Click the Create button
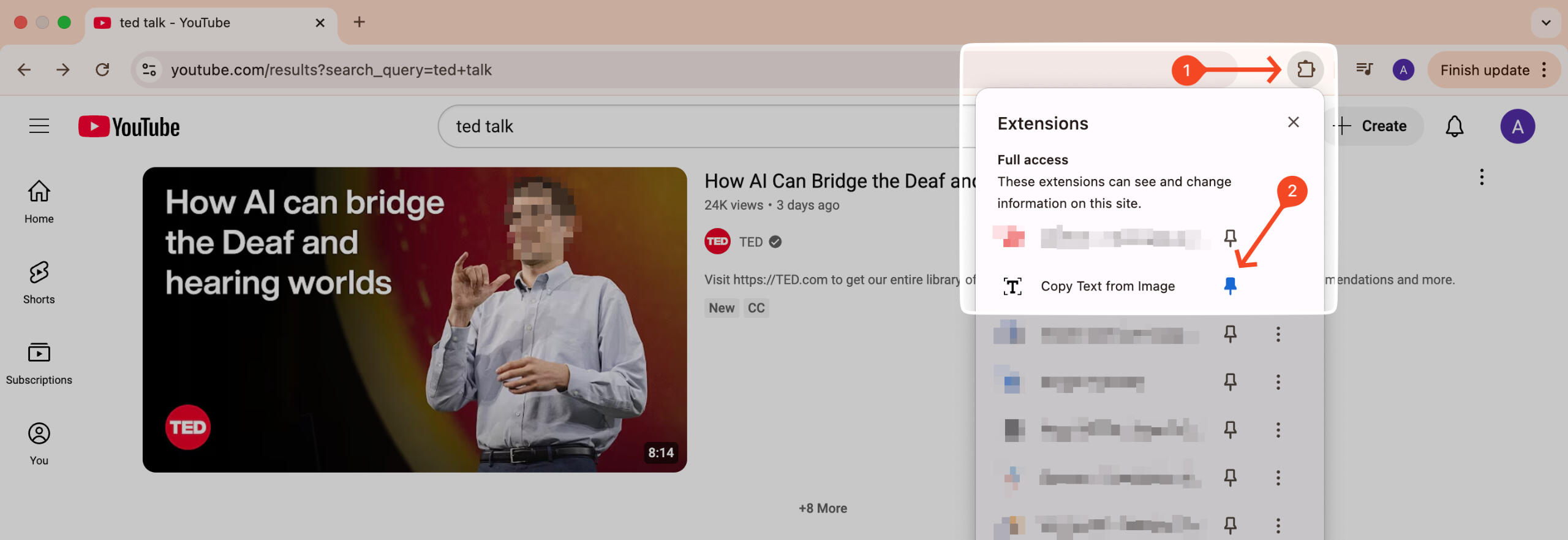This screenshot has width=1568, height=540. coord(1374,126)
